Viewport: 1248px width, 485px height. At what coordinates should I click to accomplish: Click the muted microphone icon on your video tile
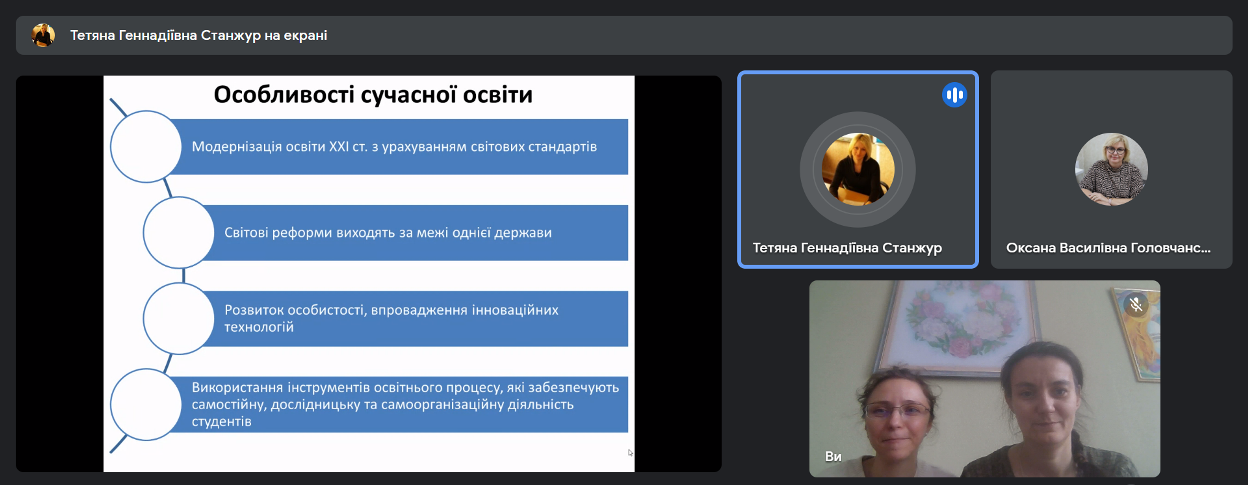tap(1134, 304)
